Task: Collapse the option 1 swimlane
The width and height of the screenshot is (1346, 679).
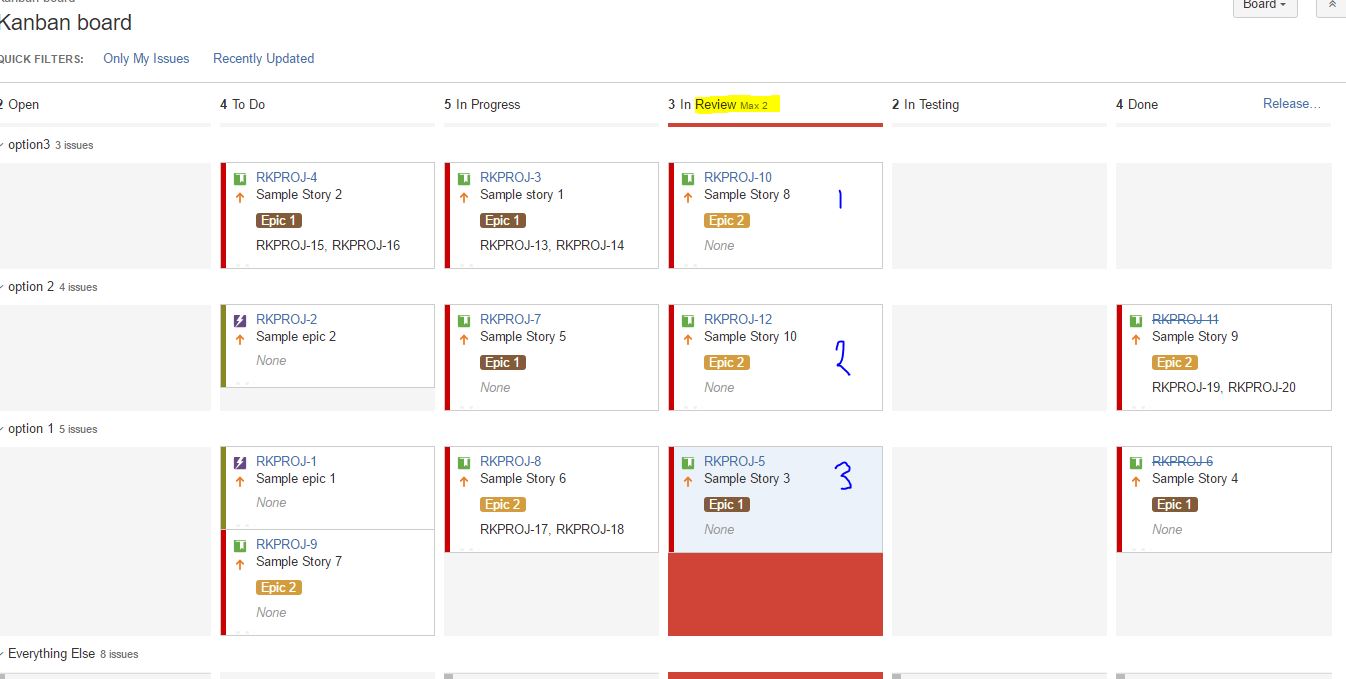Action: 2,429
